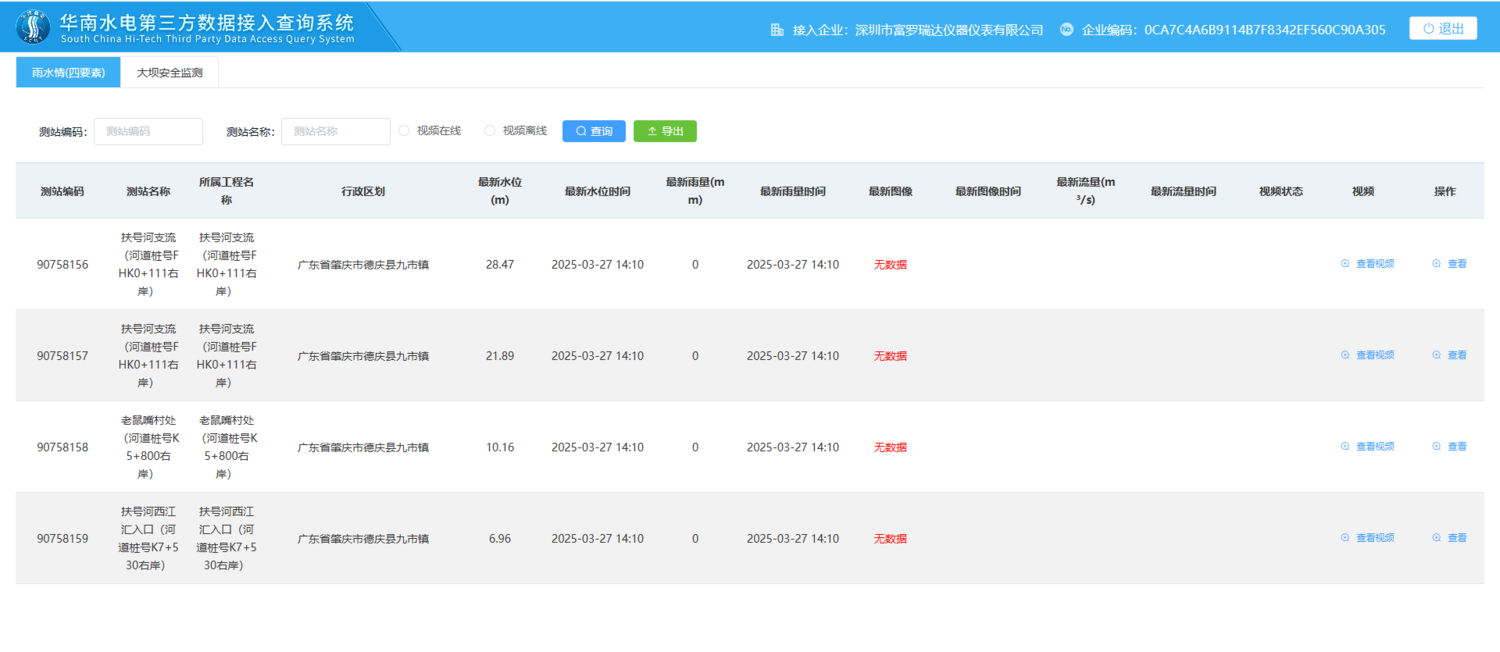Click 查看 in 操作 column for station 90758158
The height and width of the screenshot is (652, 1500).
point(1449,447)
